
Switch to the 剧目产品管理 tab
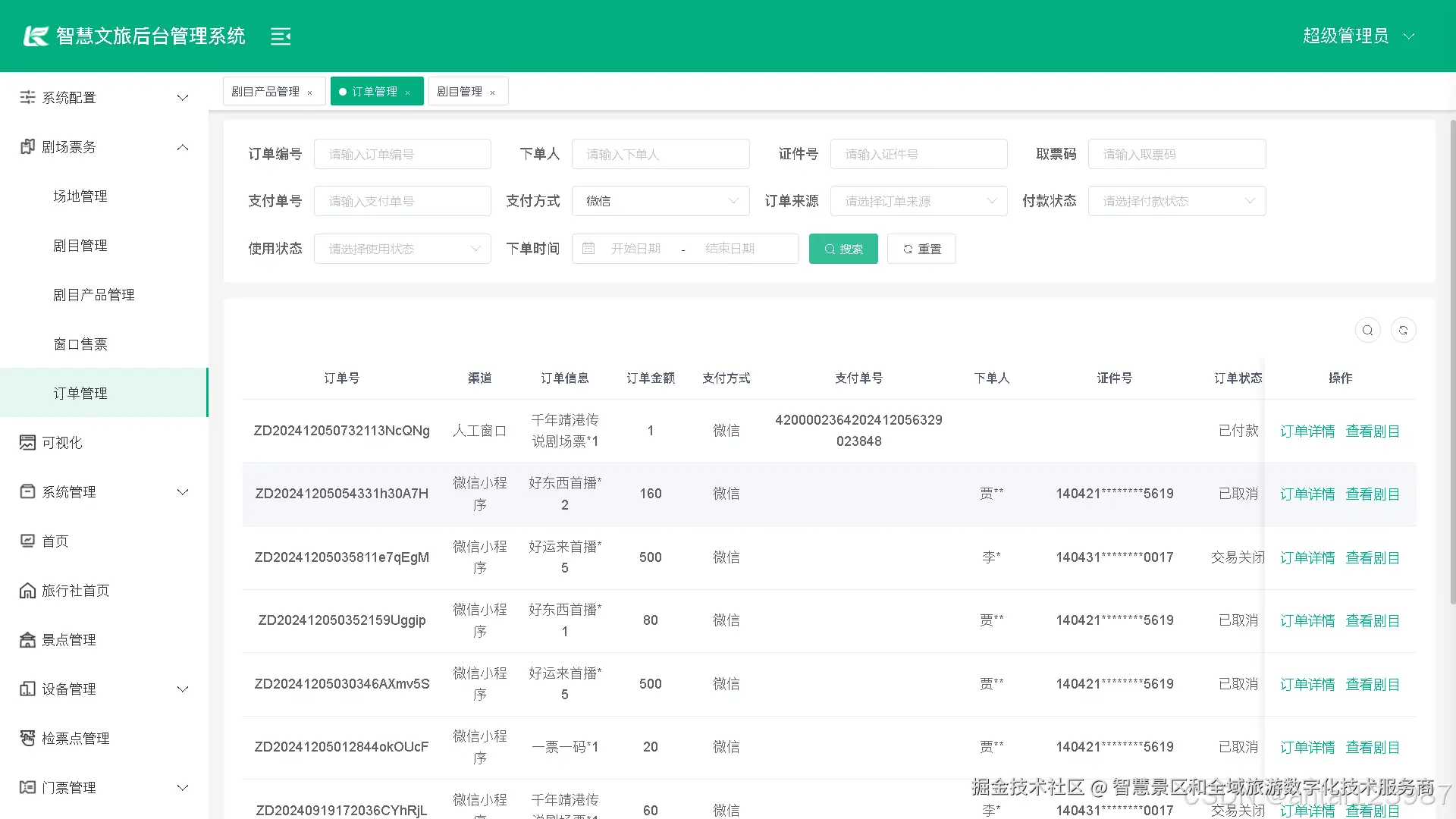(x=265, y=92)
